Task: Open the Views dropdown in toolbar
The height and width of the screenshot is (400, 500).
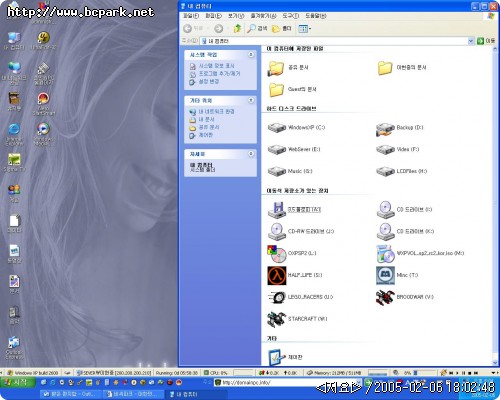Action: (305, 29)
